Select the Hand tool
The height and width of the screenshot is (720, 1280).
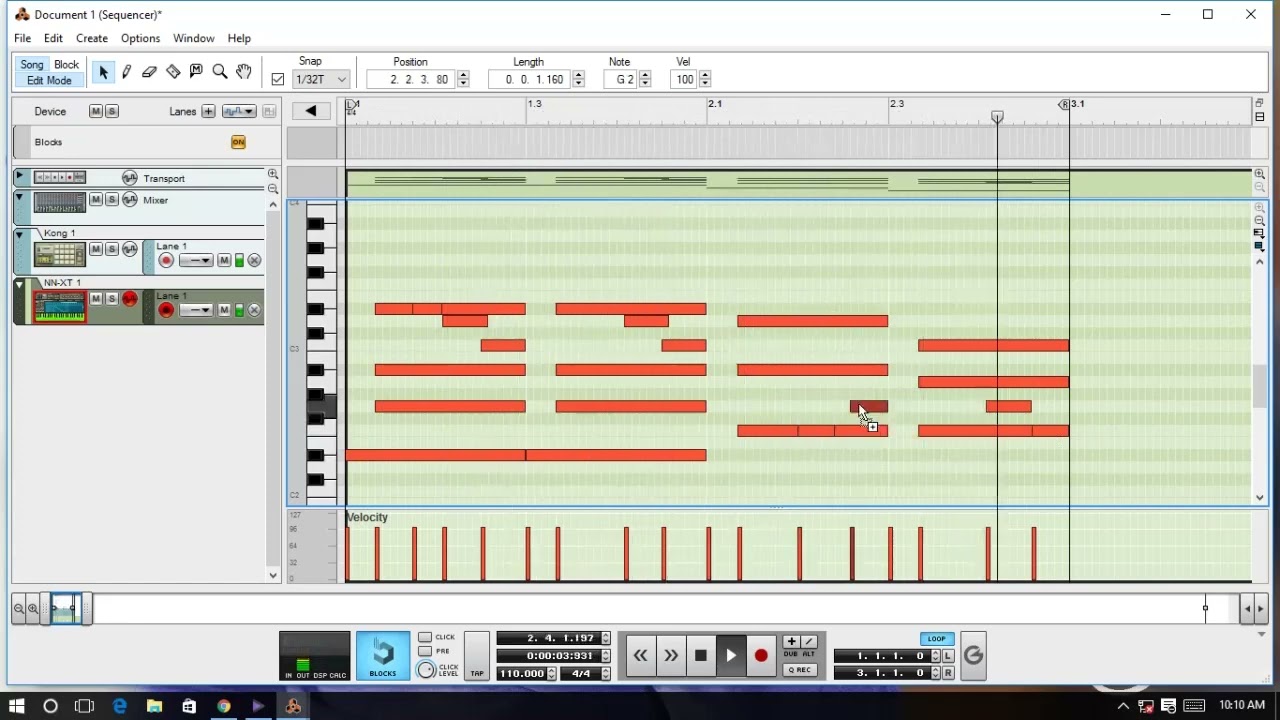(243, 72)
